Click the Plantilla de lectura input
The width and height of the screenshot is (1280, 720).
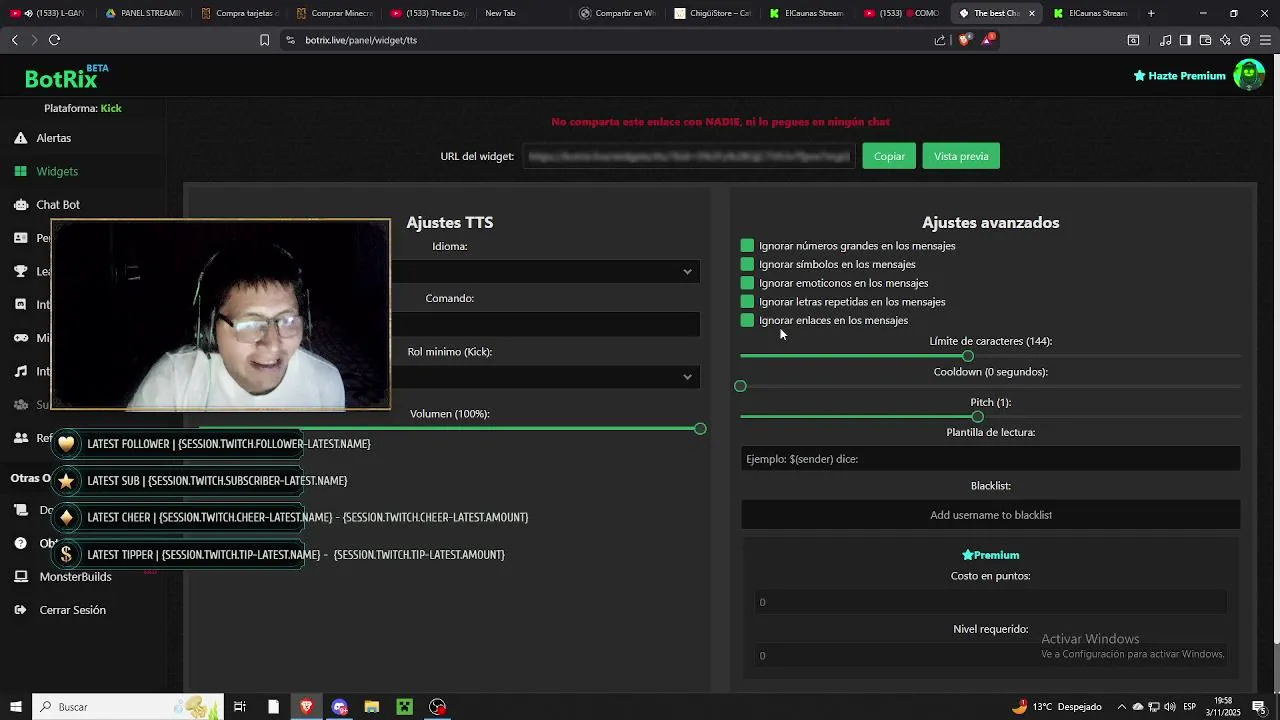[990, 459]
